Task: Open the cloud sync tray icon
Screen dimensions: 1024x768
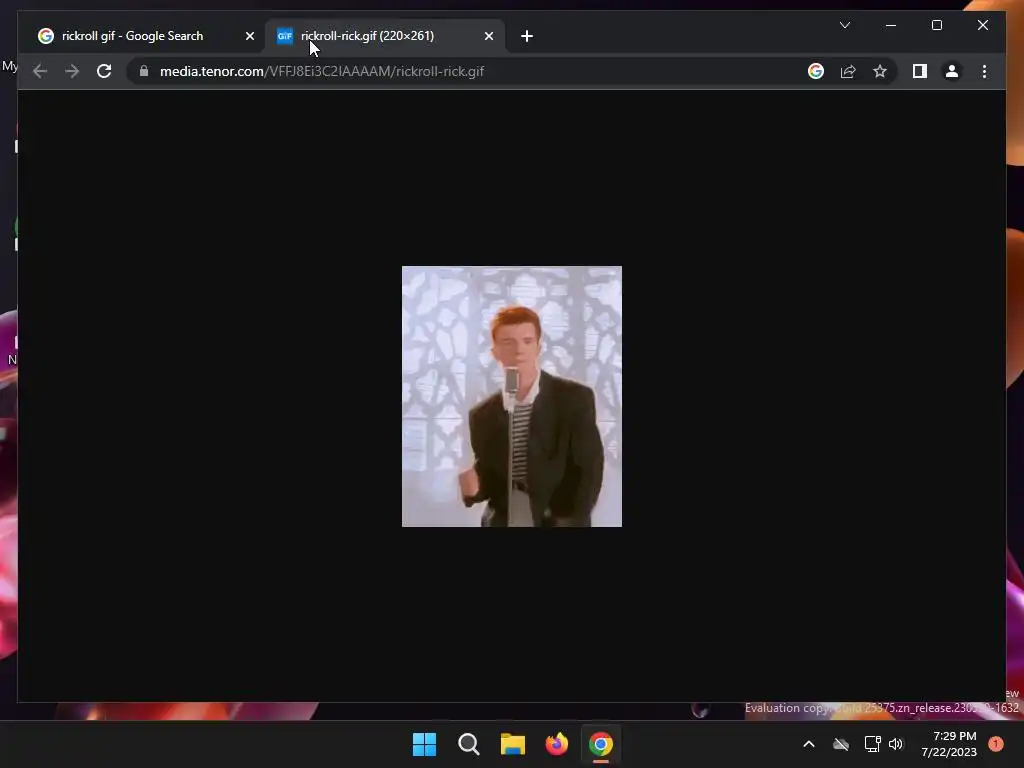Action: pyautogui.click(x=840, y=744)
